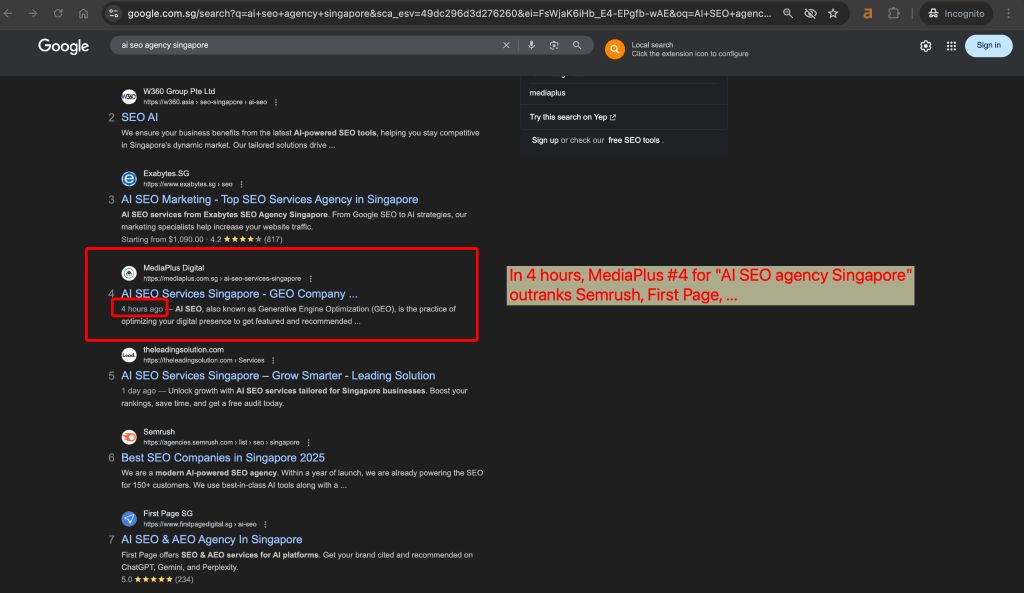Open more options for theleadingsolution.com result
This screenshot has width=1024, height=593.
tap(273, 361)
